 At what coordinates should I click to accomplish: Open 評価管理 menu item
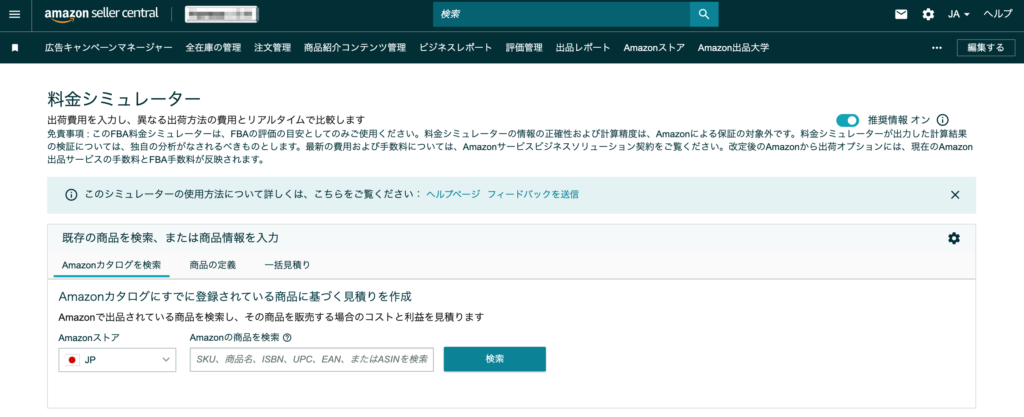[524, 48]
